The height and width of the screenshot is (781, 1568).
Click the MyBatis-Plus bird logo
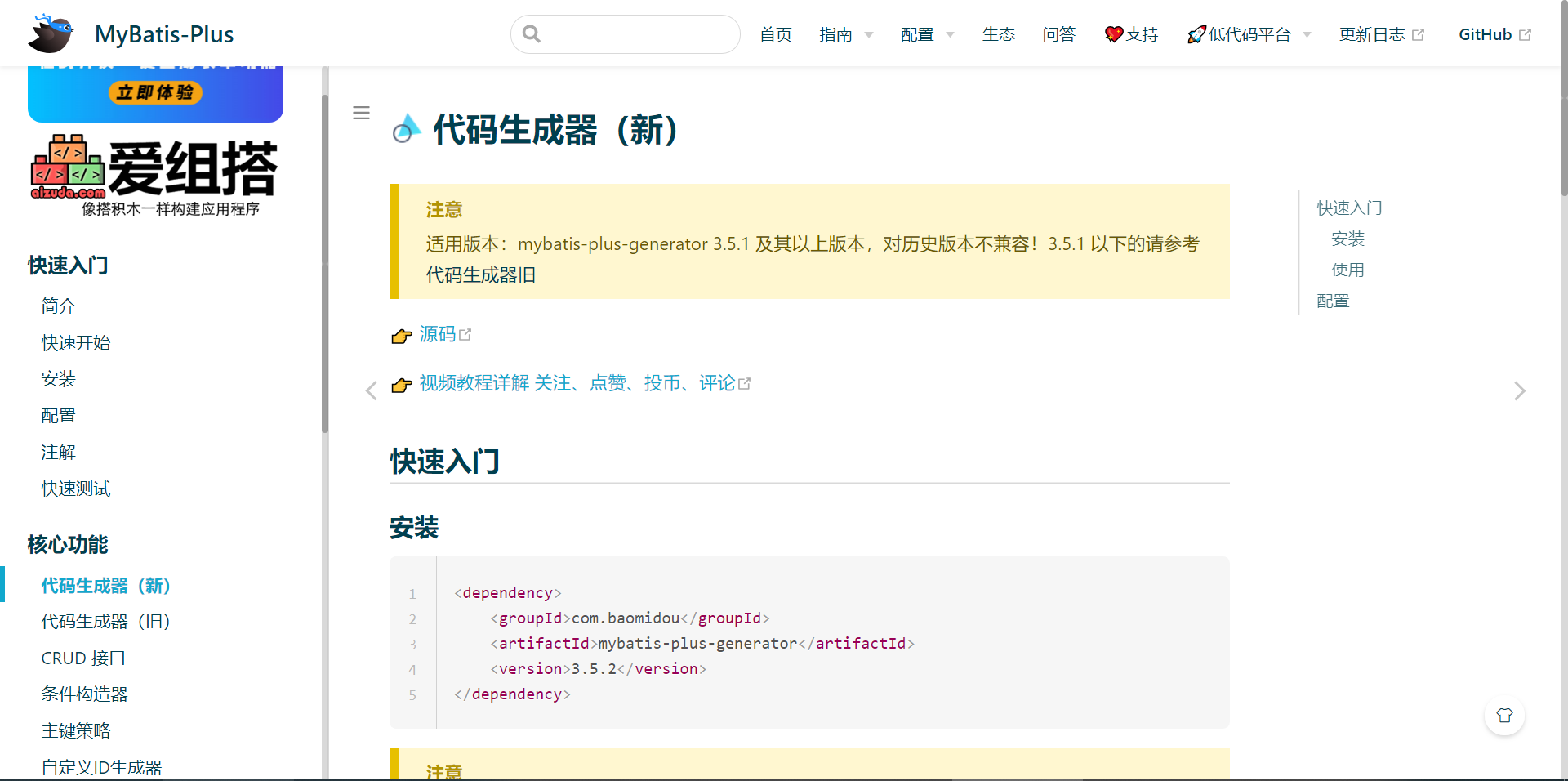(51, 33)
